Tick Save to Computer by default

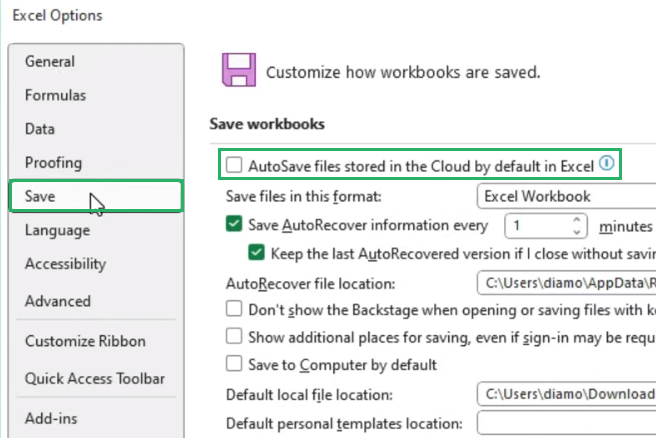(x=234, y=364)
